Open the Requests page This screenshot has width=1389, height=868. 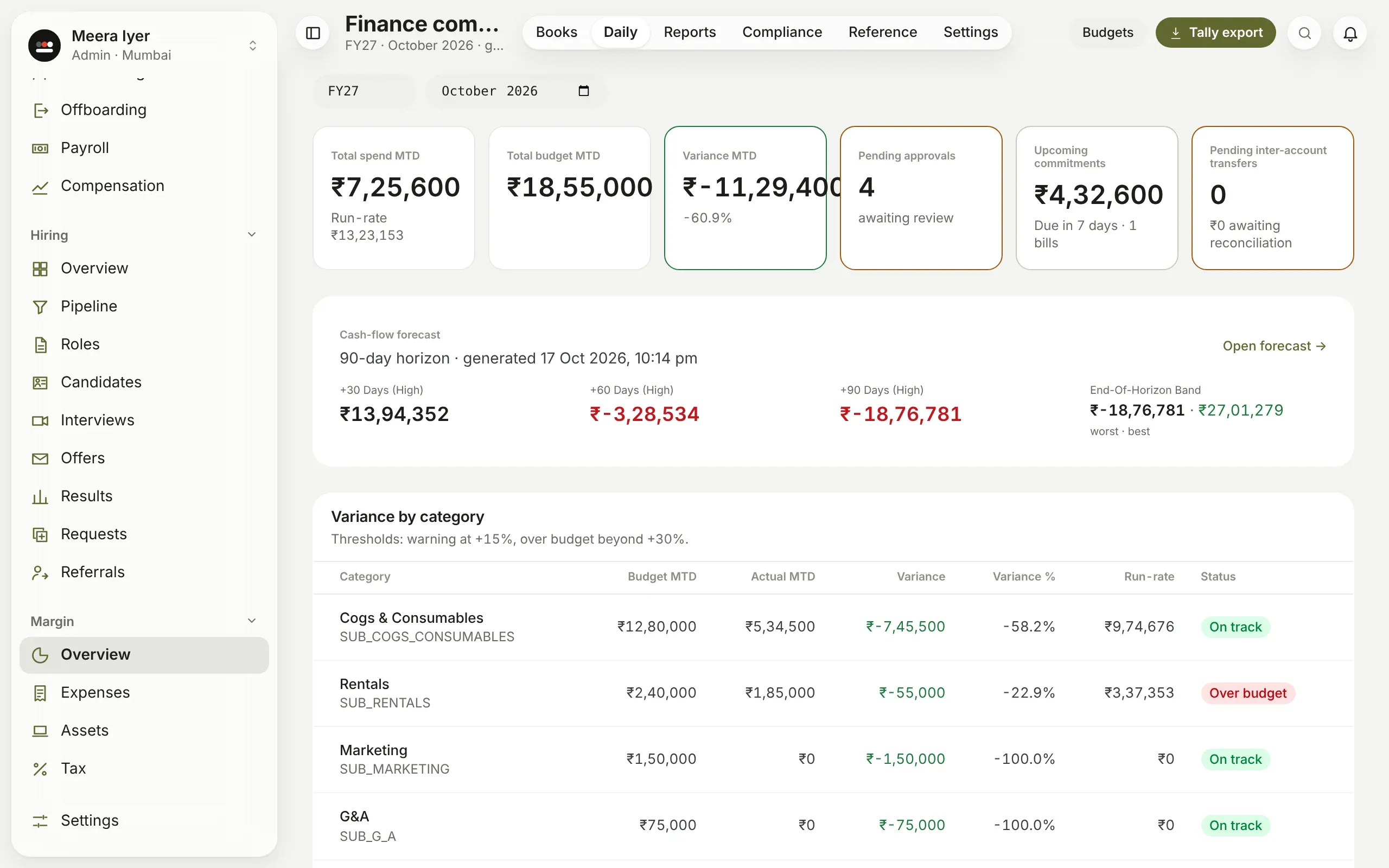144,534
